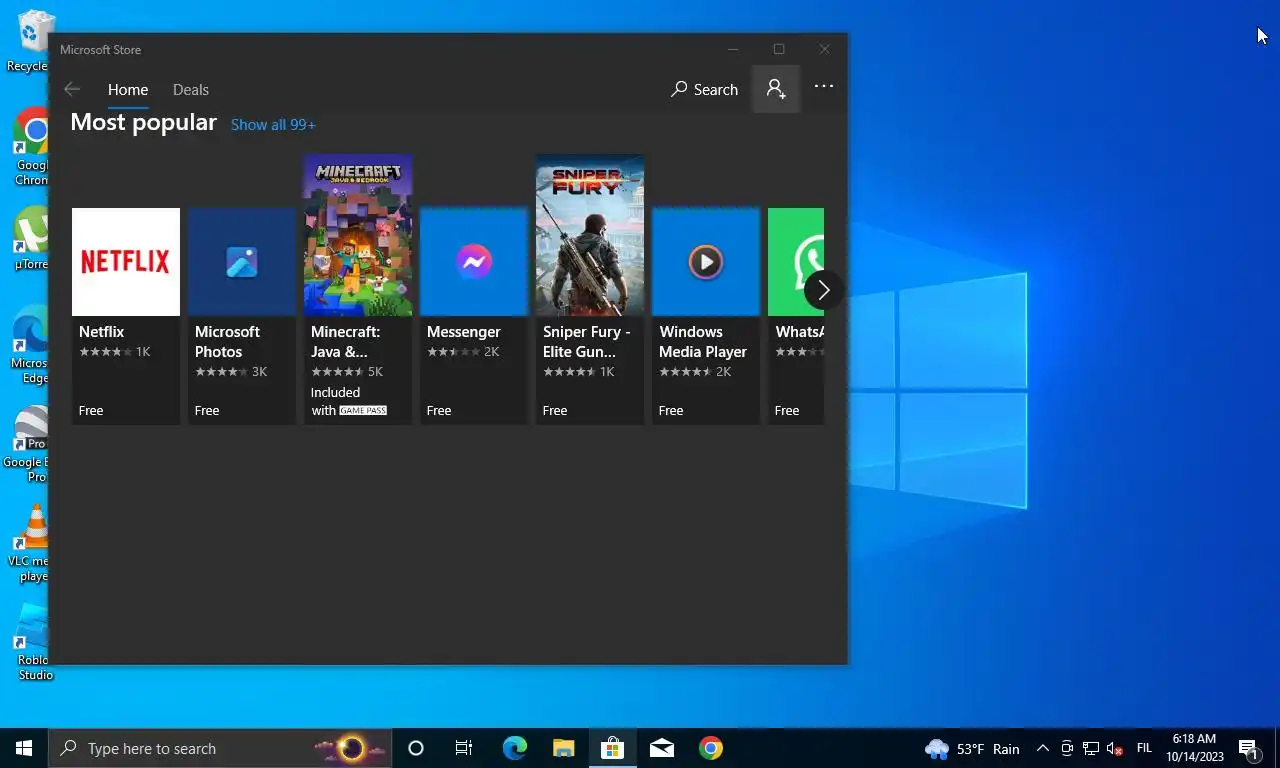
Task: Select the Windows Media Player app icon
Action: click(x=706, y=262)
